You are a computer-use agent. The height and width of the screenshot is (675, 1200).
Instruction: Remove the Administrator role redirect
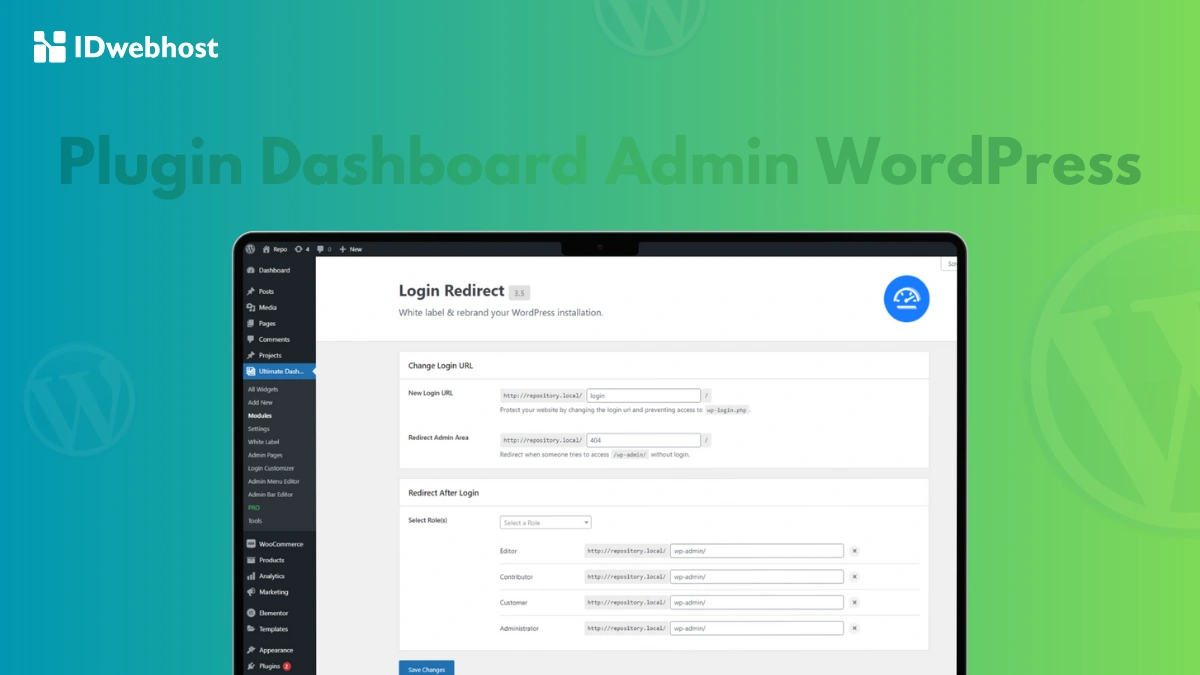855,628
